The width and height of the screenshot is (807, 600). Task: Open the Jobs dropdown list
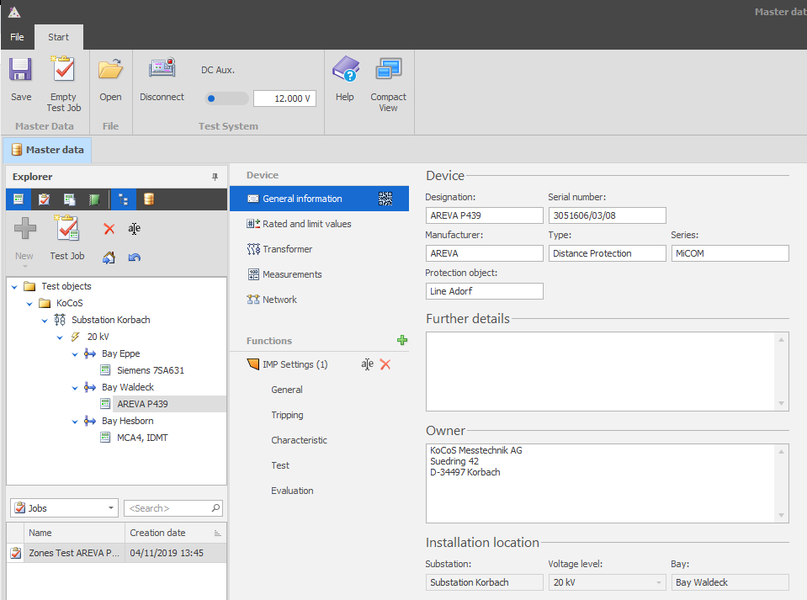coord(111,508)
